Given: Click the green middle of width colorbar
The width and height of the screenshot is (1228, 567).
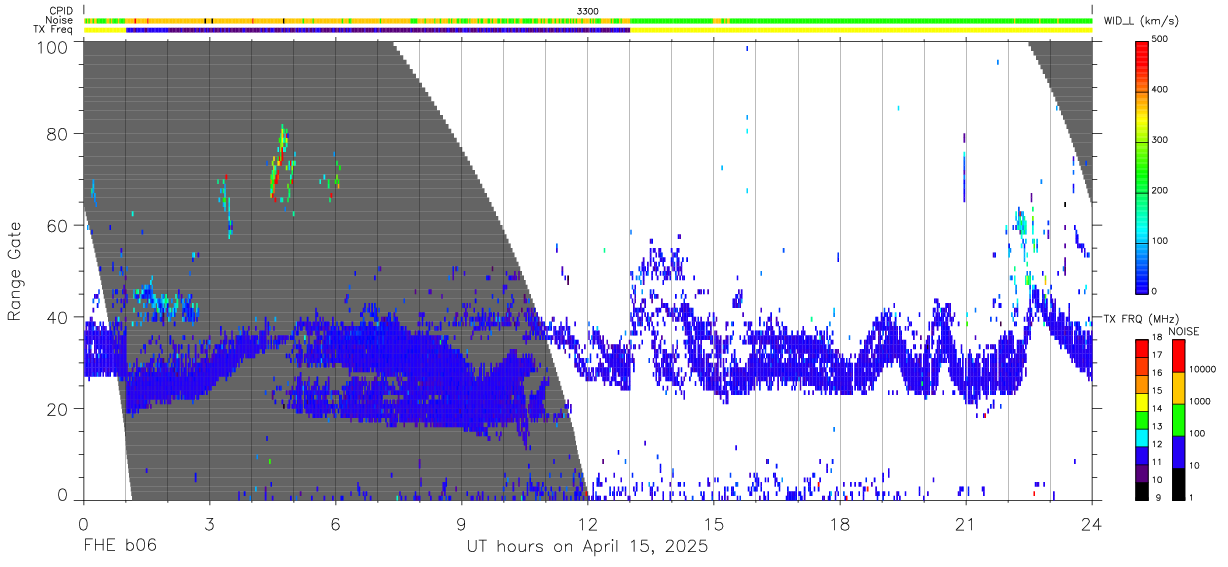Looking at the screenshot, I should [1143, 170].
